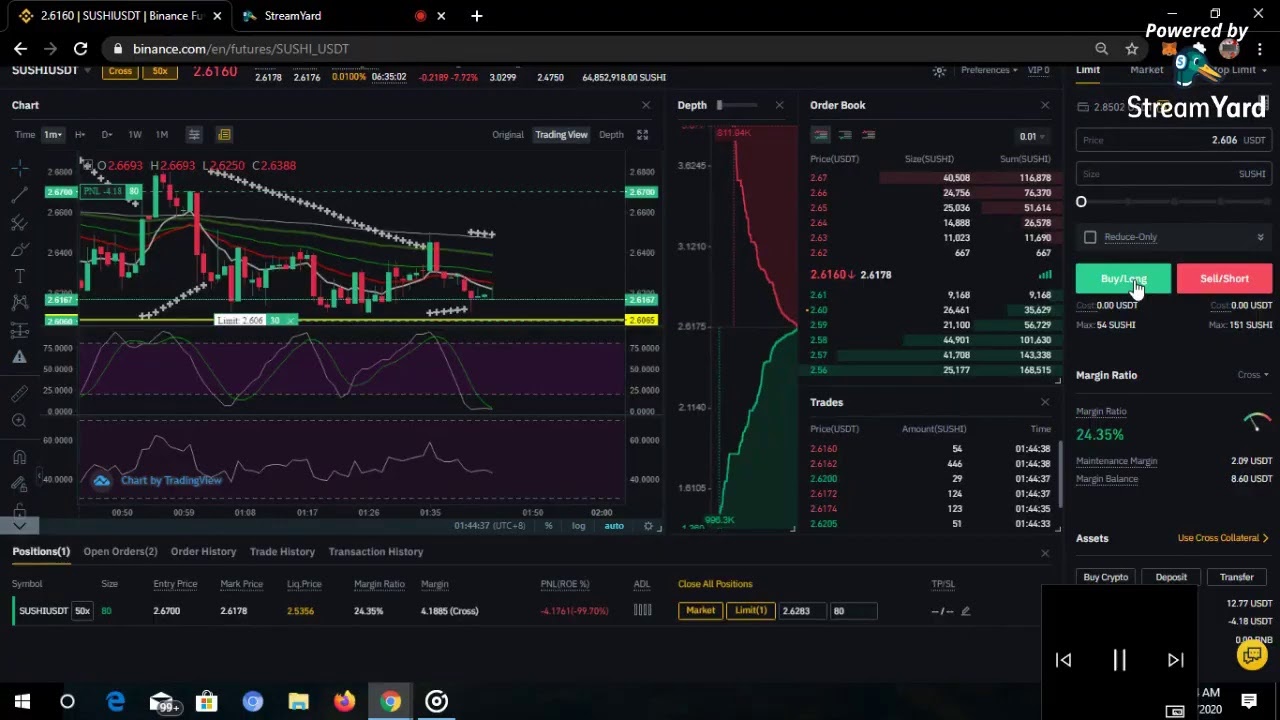Image resolution: width=1280 pixels, height=720 pixels.
Task: Click the Buy/Long button
Action: (1123, 279)
